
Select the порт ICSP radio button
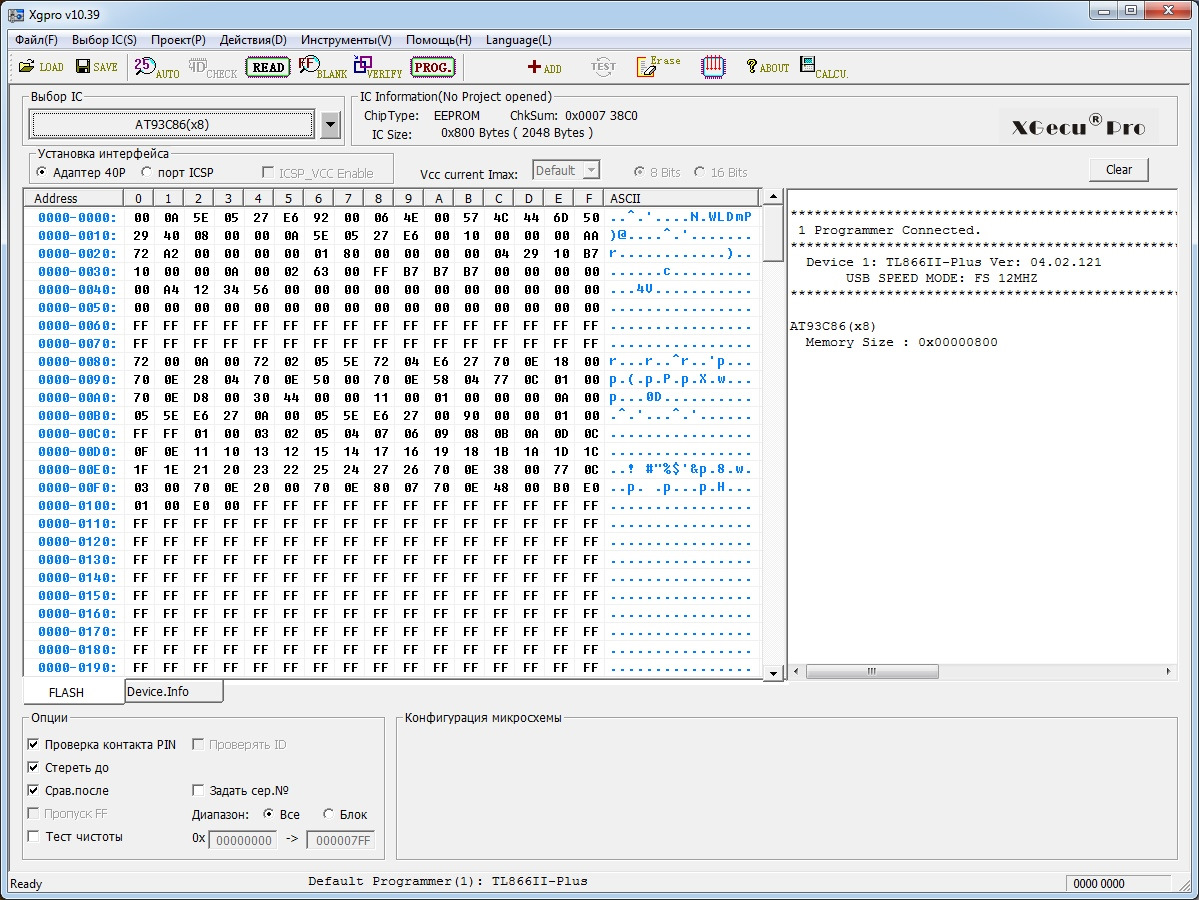click(147, 173)
